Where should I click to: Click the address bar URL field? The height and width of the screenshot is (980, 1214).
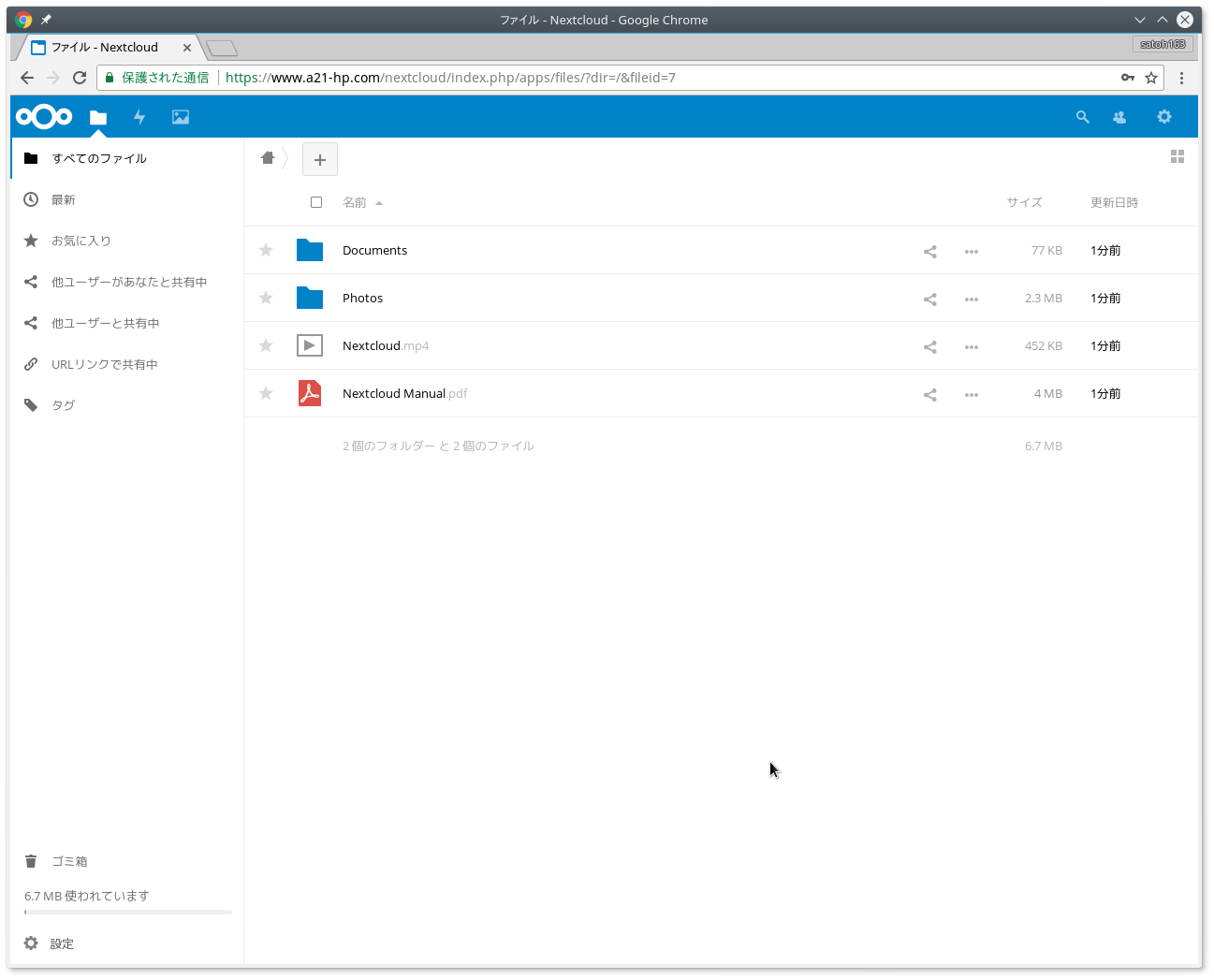click(630, 78)
